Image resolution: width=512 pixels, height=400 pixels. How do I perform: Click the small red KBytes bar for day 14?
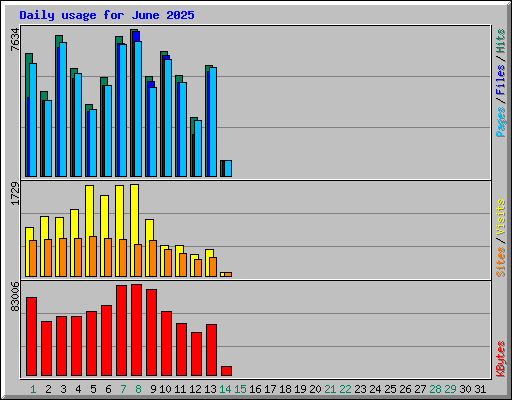tap(226, 371)
